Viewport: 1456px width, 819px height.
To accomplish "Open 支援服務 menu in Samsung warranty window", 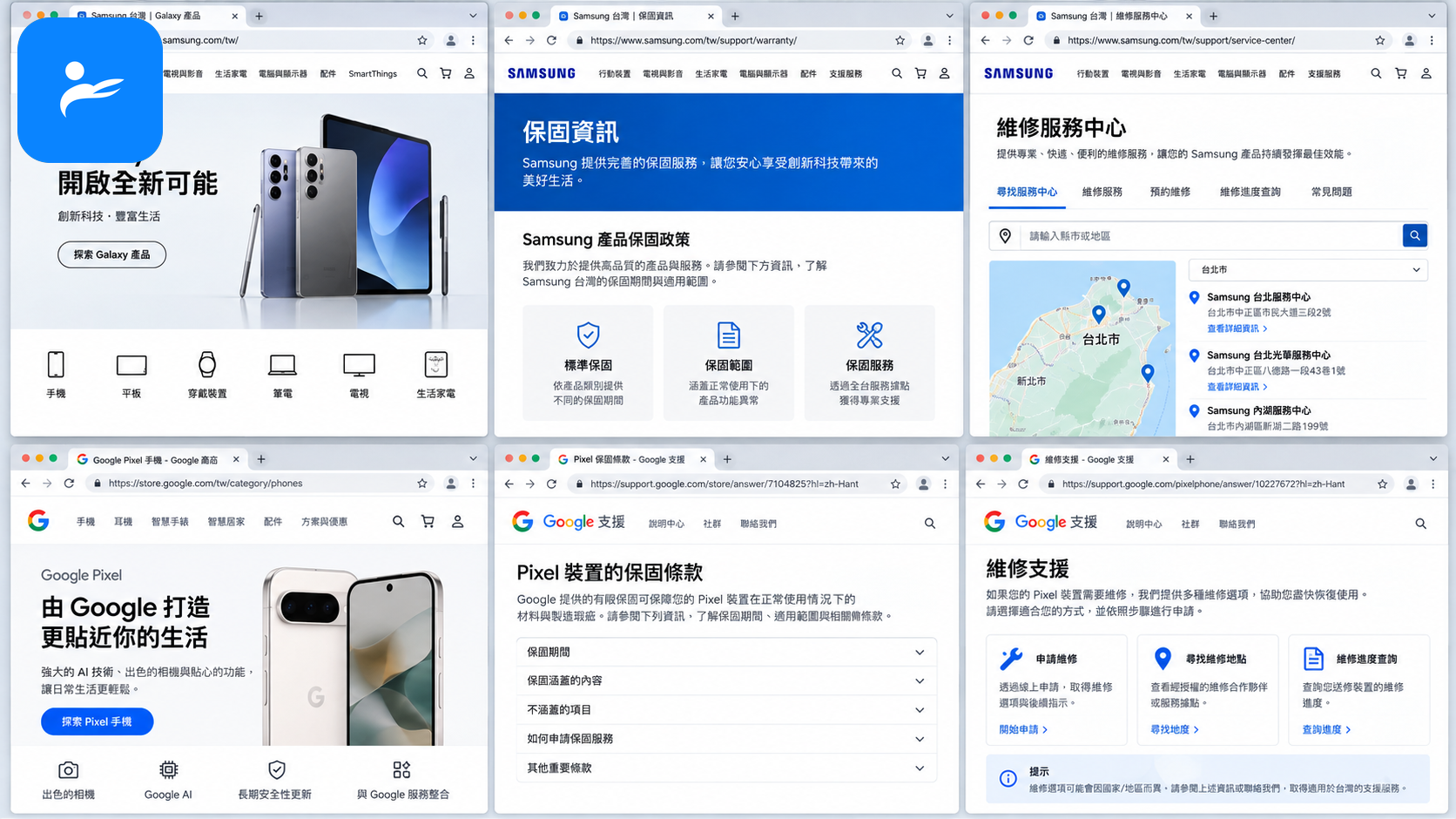I will (846, 74).
